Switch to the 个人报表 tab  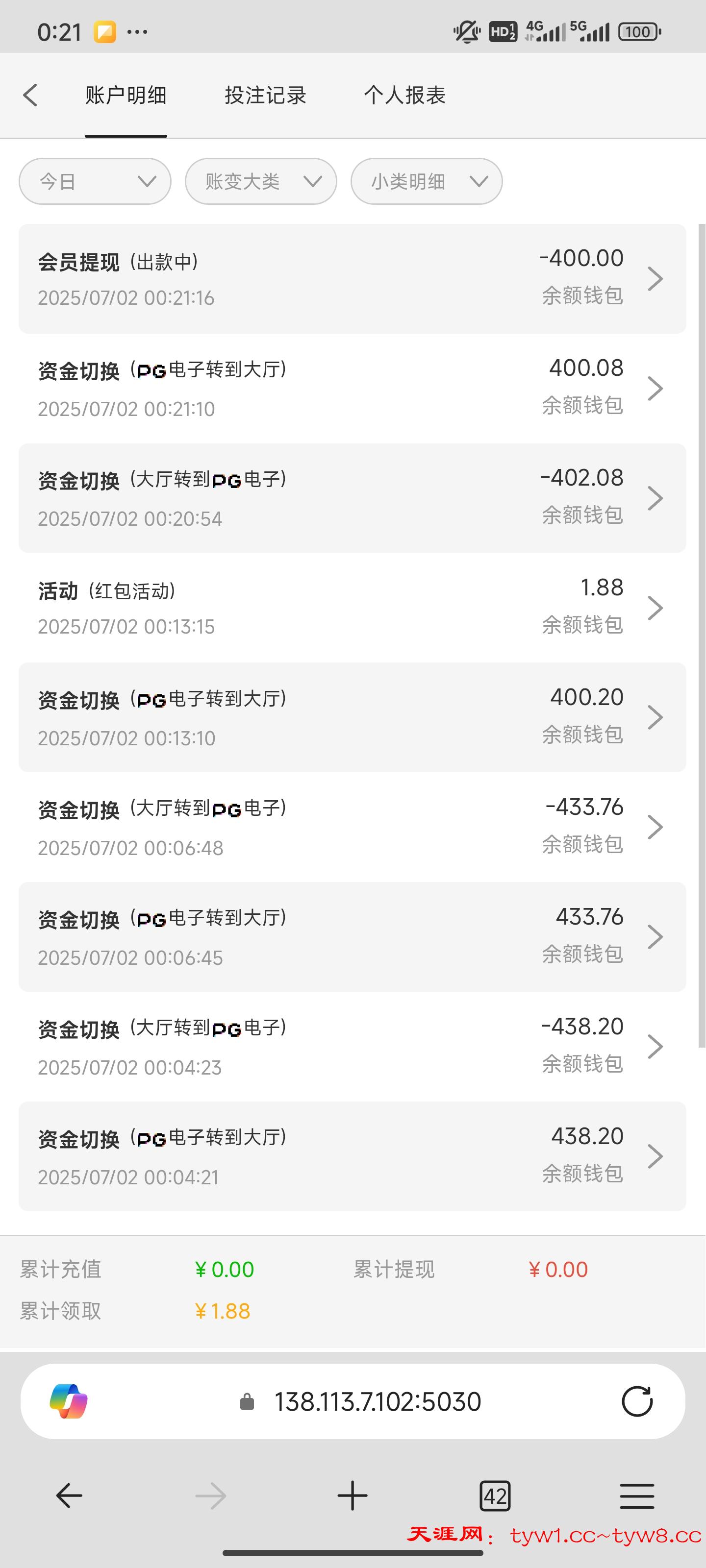point(404,96)
